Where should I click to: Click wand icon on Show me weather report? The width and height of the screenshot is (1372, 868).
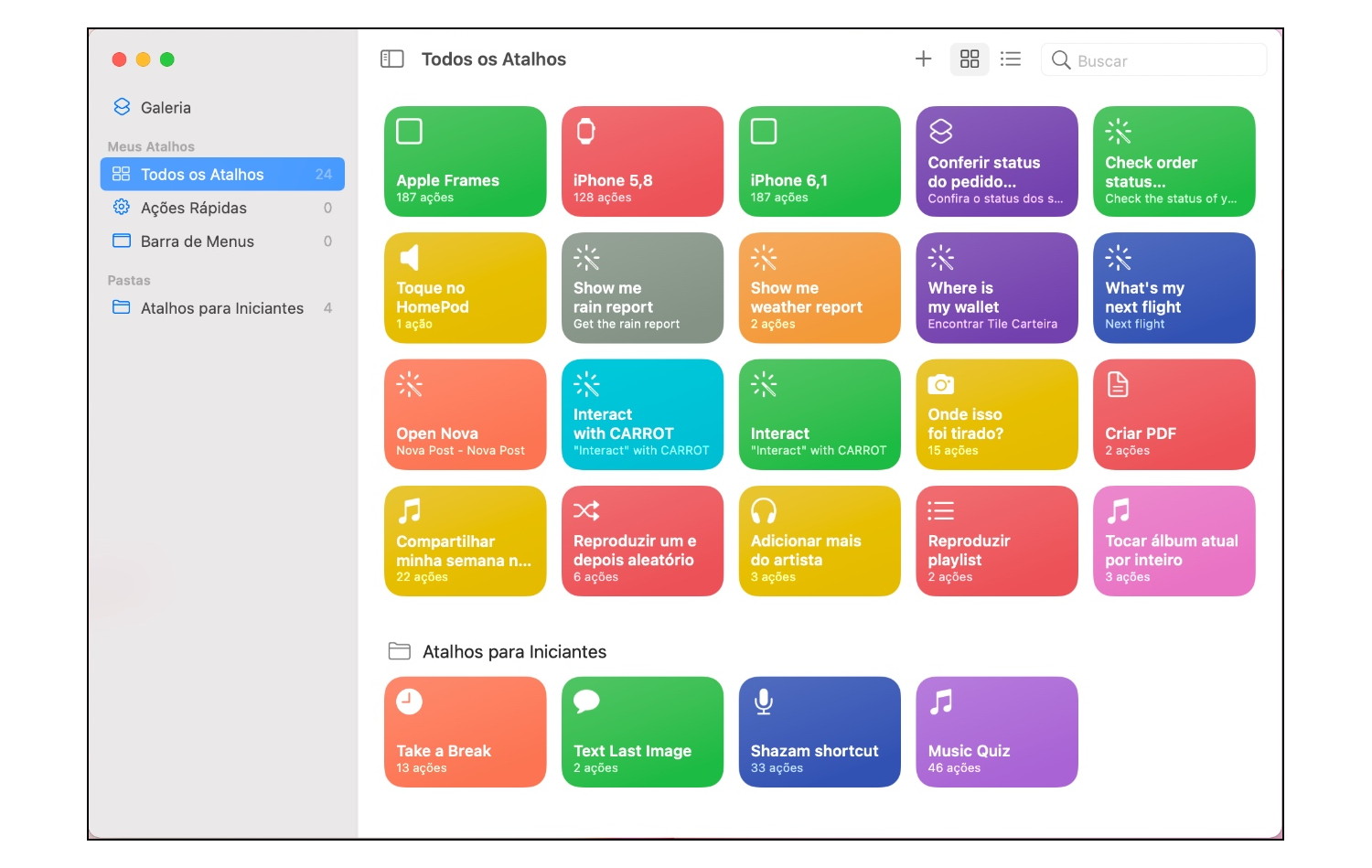[764, 258]
